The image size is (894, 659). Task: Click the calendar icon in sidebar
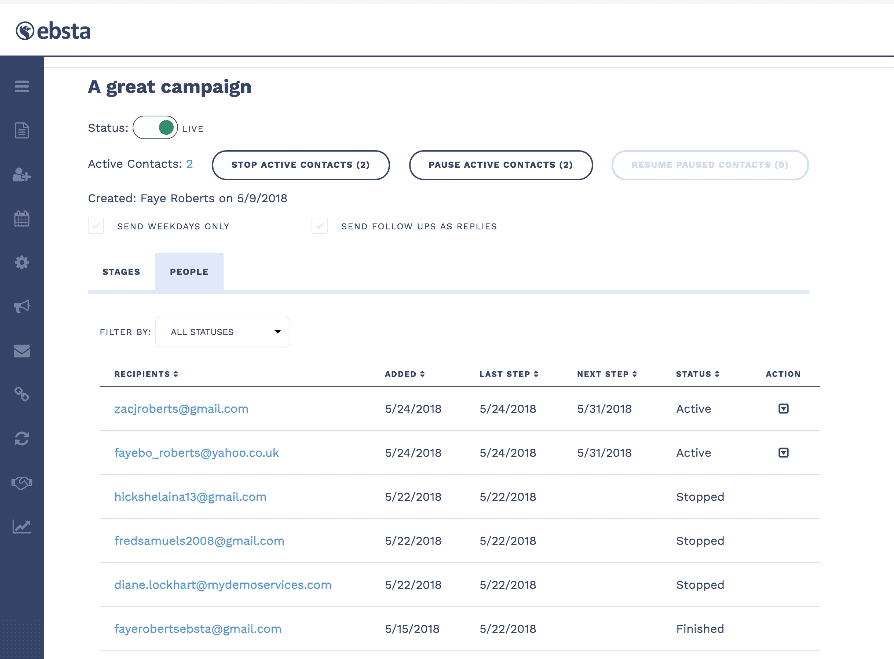point(22,218)
